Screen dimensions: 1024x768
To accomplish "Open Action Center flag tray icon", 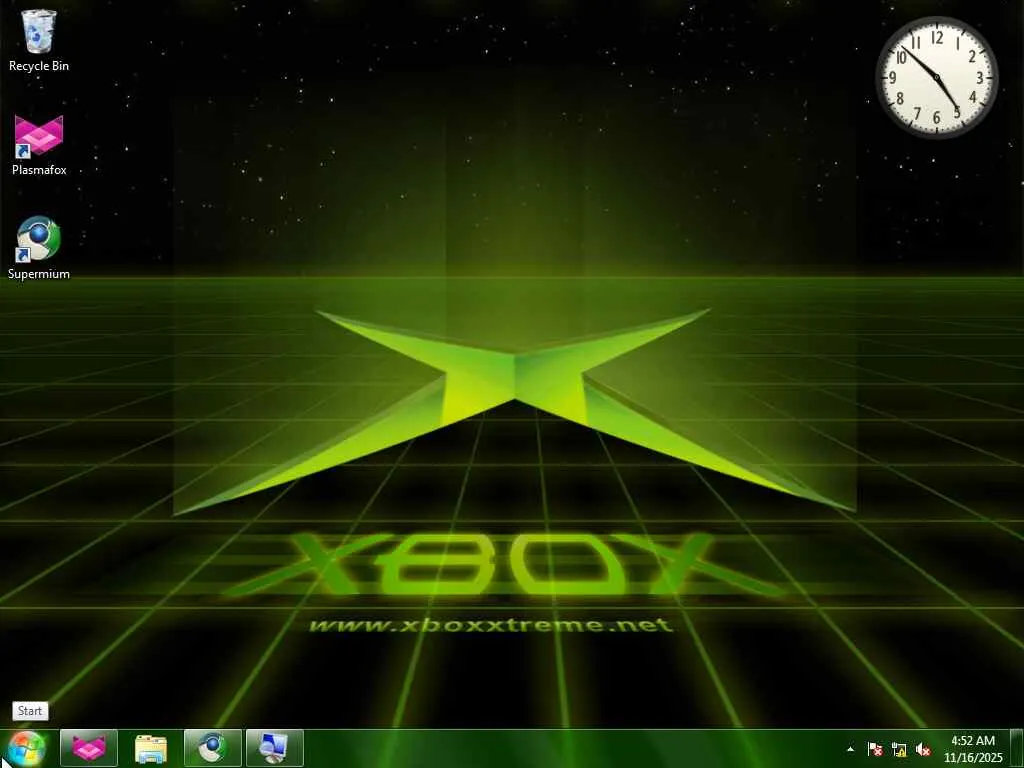I will pyautogui.click(x=875, y=749).
